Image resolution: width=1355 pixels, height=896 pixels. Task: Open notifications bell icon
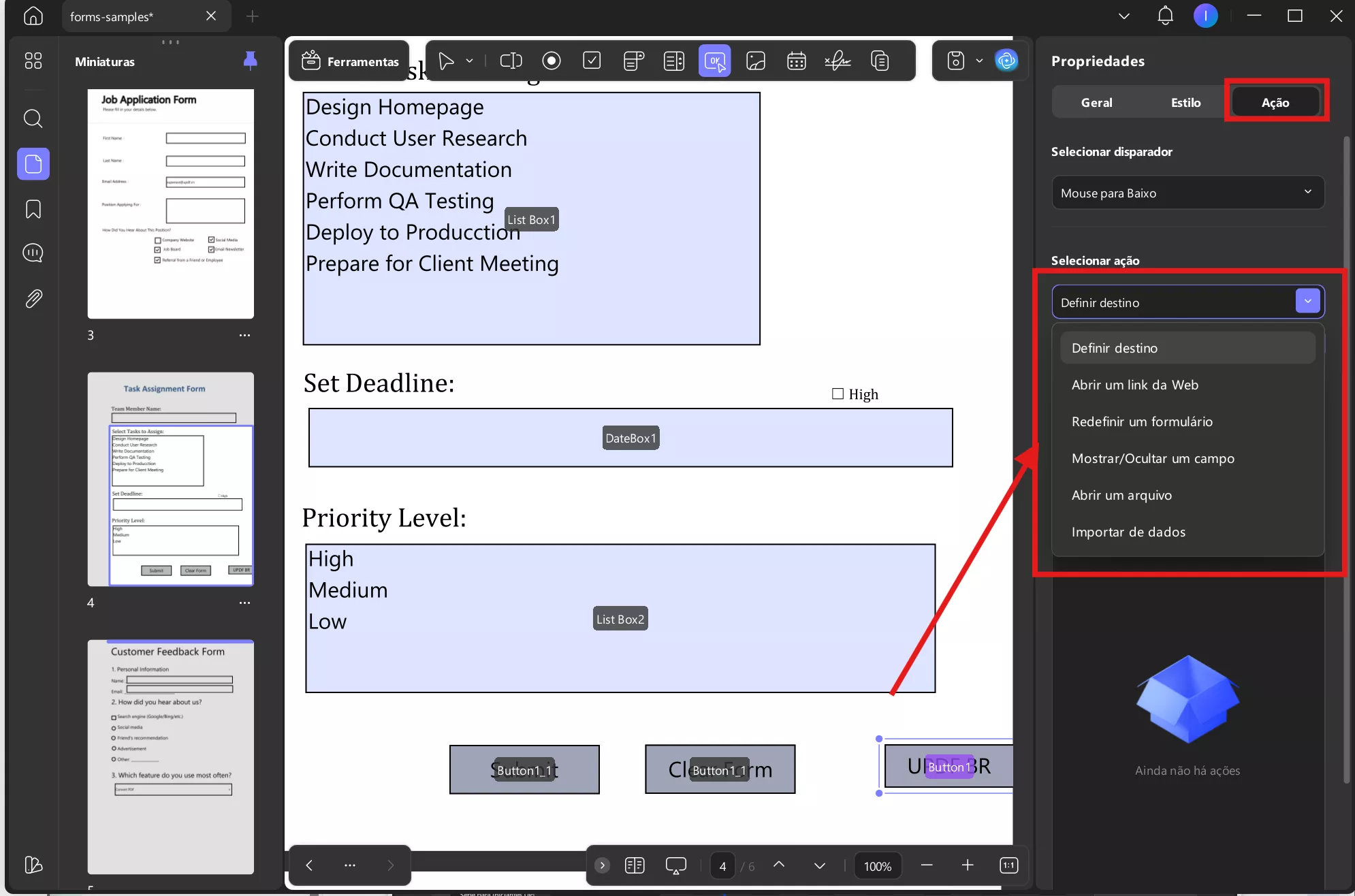pyautogui.click(x=1165, y=16)
